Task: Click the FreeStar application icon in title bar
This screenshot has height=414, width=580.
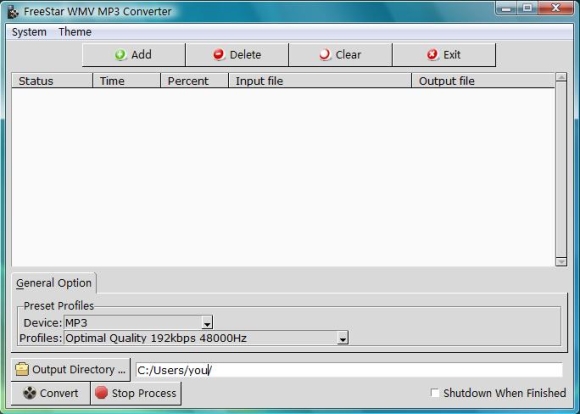Action: click(13, 12)
